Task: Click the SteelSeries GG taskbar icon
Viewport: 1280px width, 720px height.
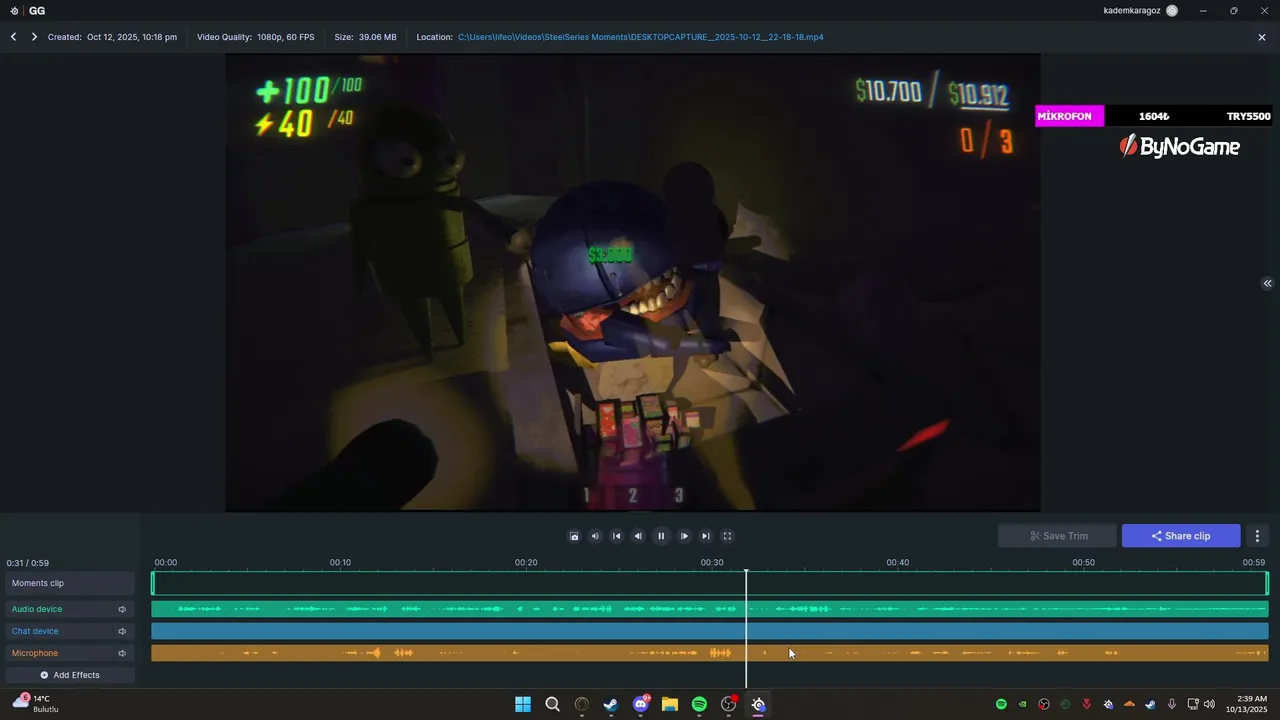Action: click(x=758, y=704)
